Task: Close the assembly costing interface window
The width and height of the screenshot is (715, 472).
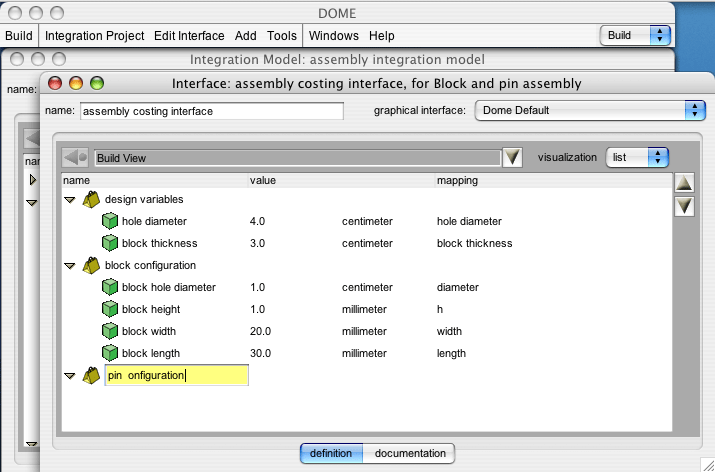Action: 55,83
